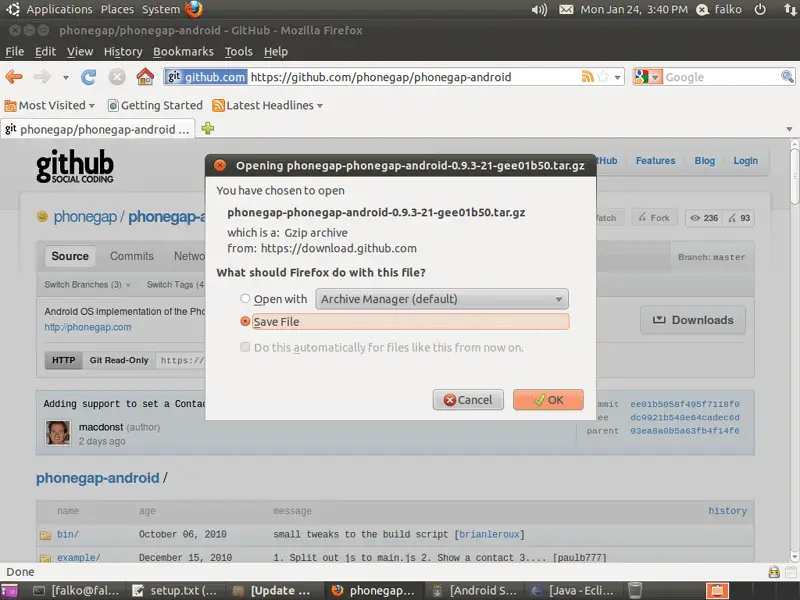
Task: Go to the home page icon
Action: coord(145,77)
